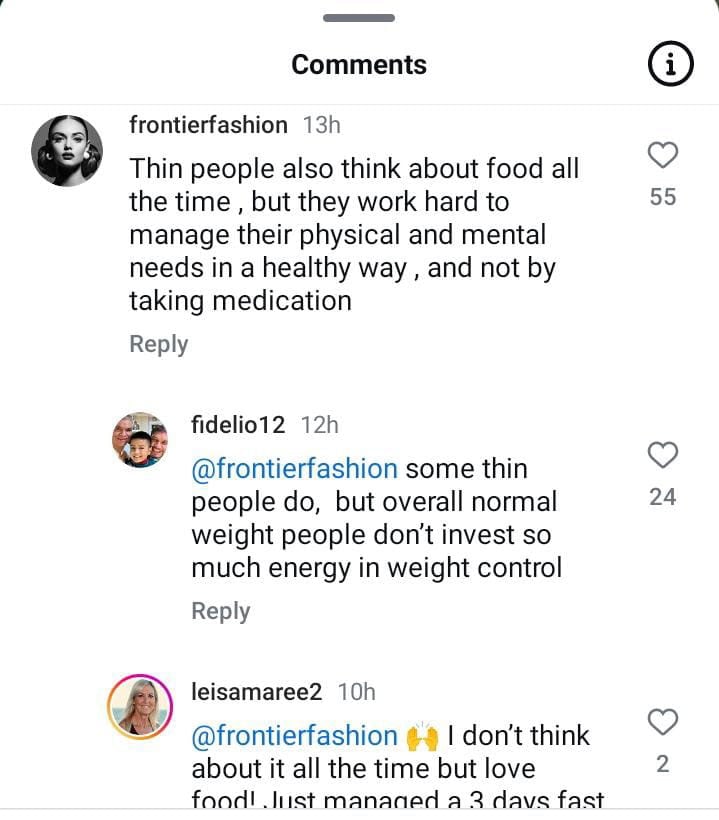This screenshot has height=820, width=719.
Task: View the 24 likes count
Action: coord(663,497)
